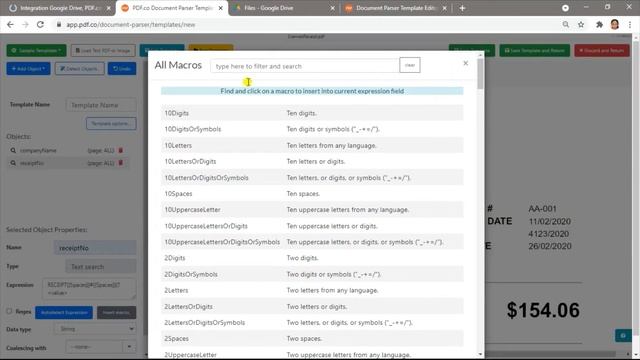Insert the 10LettersOrDigits macro

click(x=312, y=161)
